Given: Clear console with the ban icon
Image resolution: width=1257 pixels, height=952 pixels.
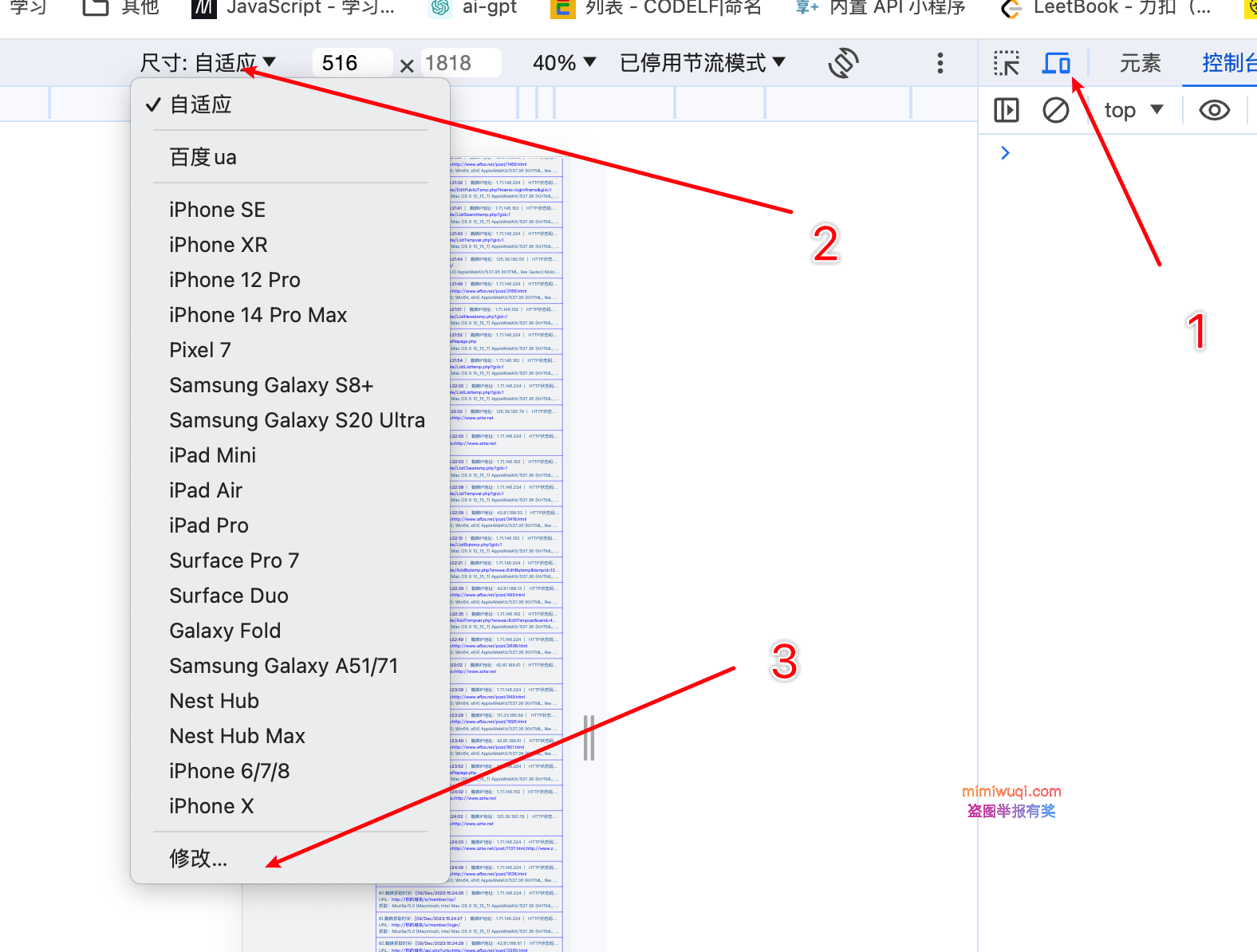Looking at the screenshot, I should tap(1056, 110).
